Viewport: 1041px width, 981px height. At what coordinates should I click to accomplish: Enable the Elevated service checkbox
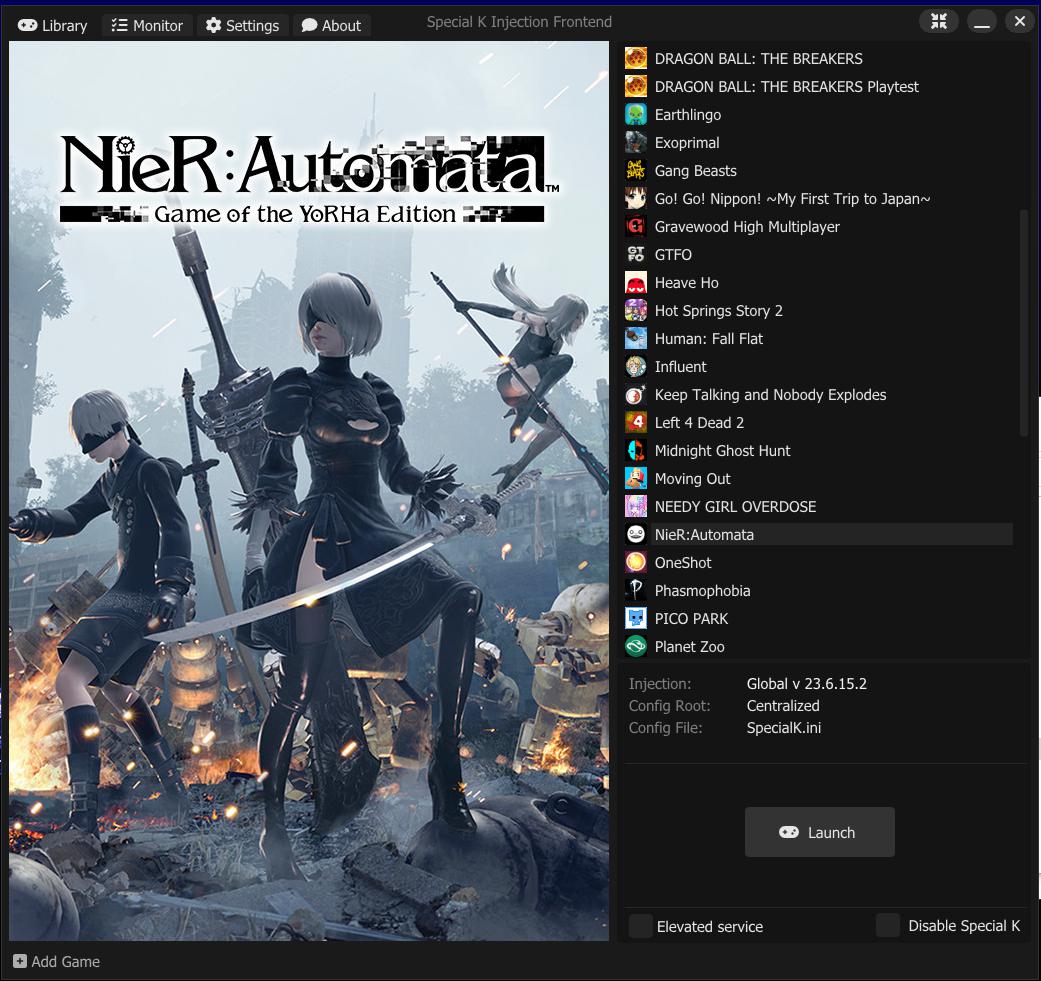pyautogui.click(x=641, y=925)
